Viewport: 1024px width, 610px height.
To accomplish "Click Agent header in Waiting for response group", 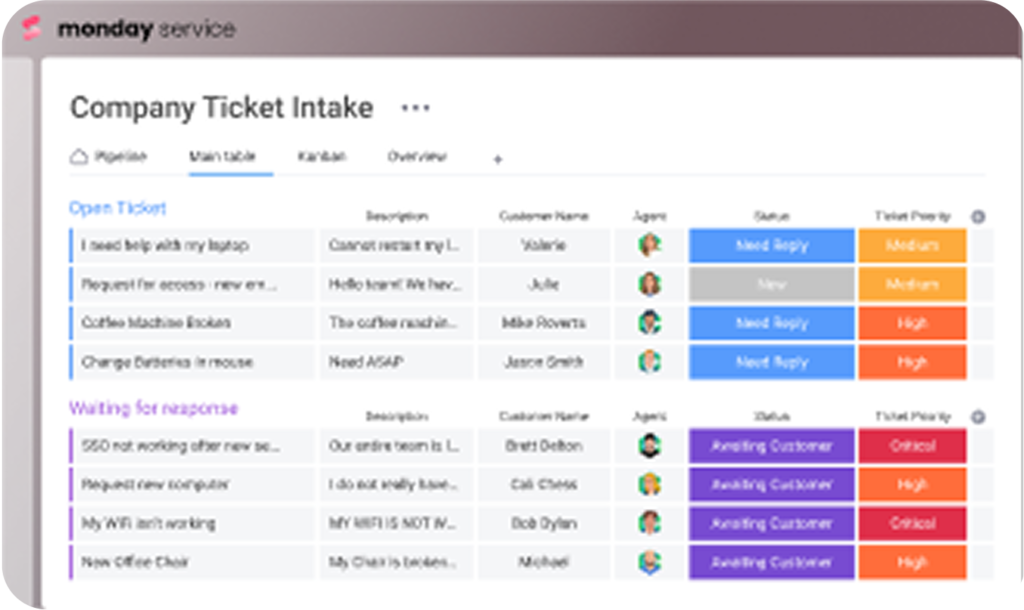I will (x=649, y=416).
